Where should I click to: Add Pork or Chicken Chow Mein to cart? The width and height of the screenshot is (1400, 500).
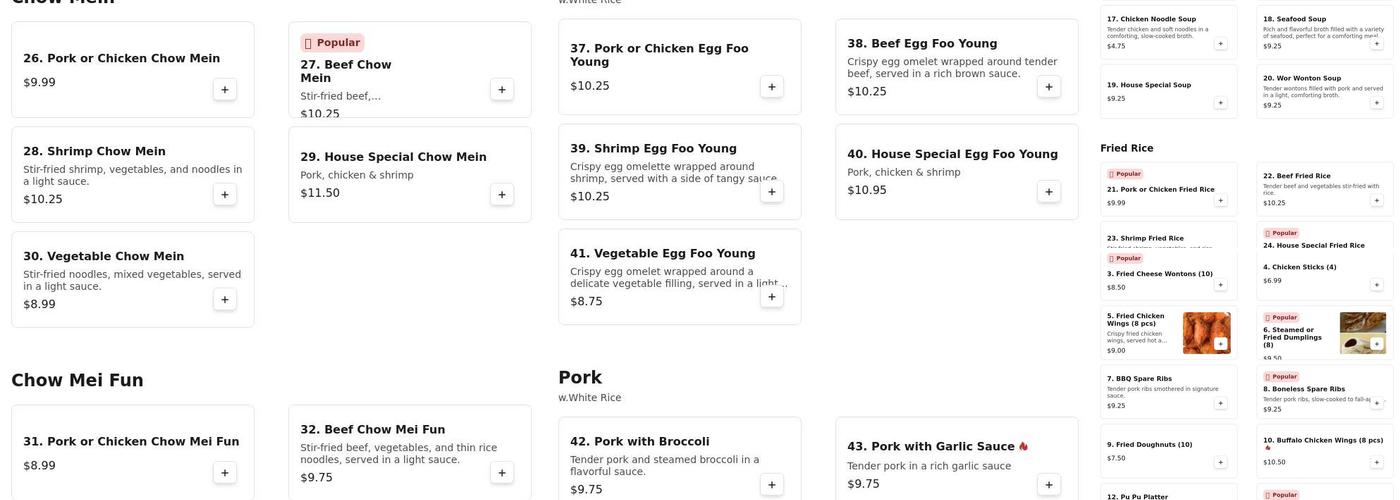coord(225,90)
